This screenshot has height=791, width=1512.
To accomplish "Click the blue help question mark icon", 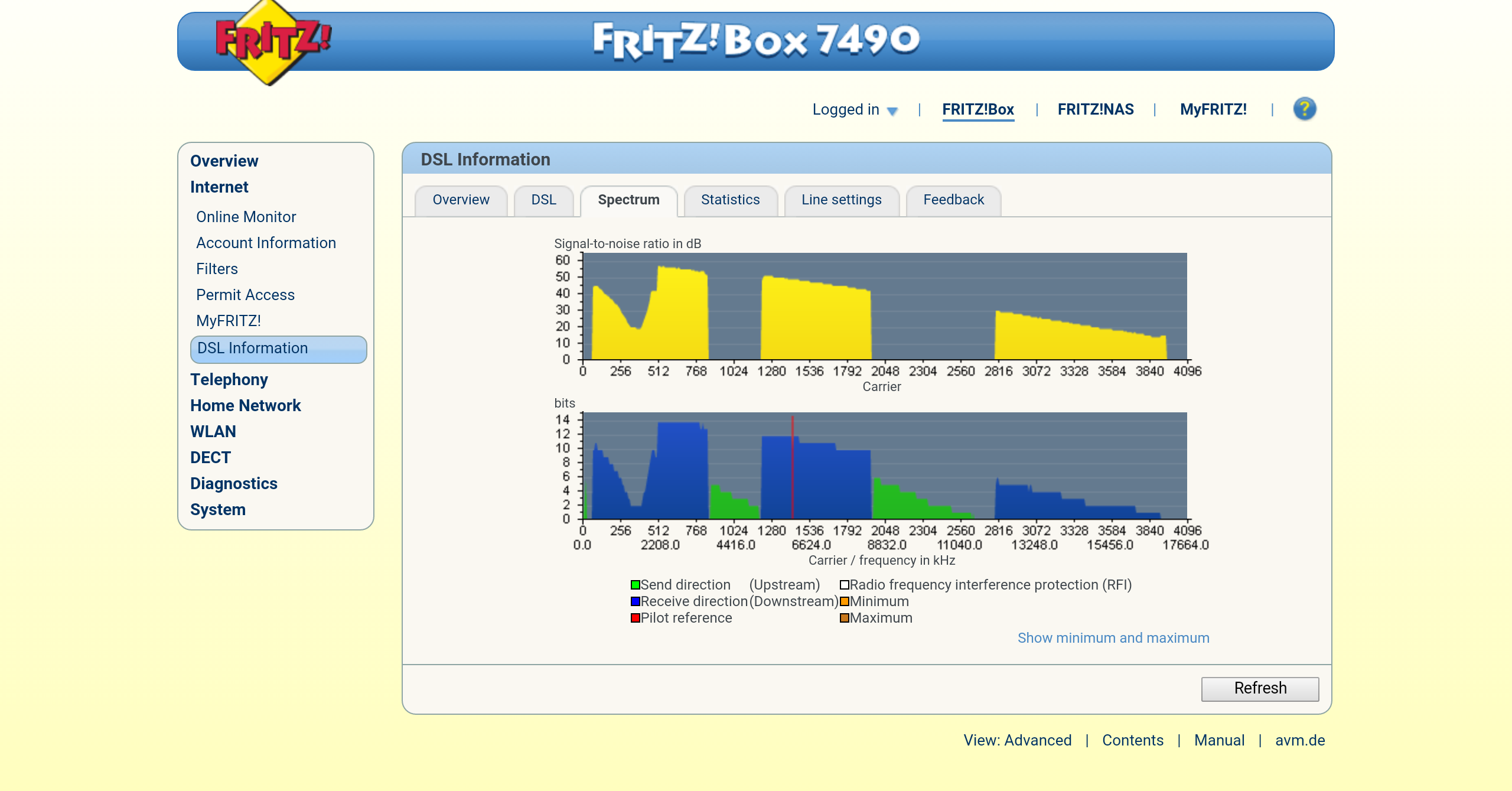I will (x=1304, y=109).
